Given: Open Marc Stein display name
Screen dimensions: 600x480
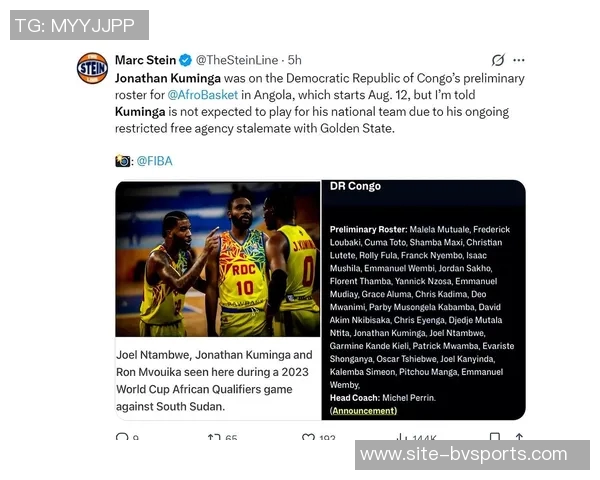Looking at the screenshot, I should [145, 60].
